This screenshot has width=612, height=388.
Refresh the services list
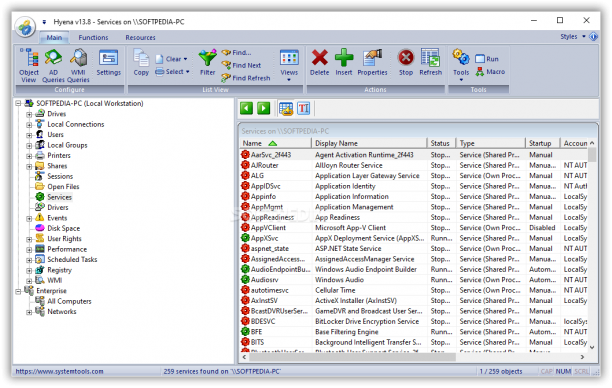pos(431,62)
